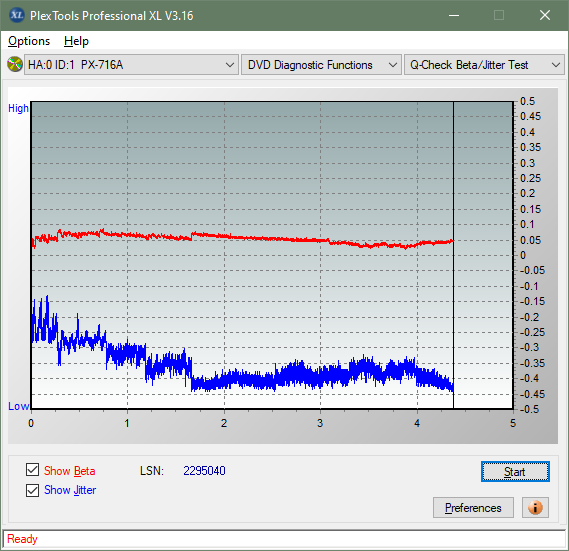Close the PlexTools Professional window

point(545,15)
